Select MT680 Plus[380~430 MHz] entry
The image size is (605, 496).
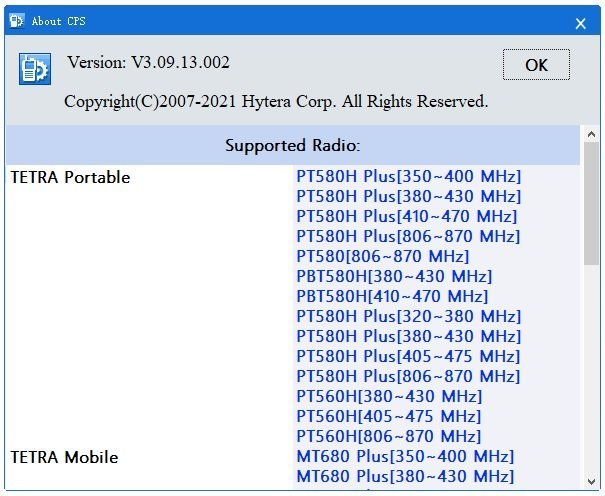click(x=405, y=477)
